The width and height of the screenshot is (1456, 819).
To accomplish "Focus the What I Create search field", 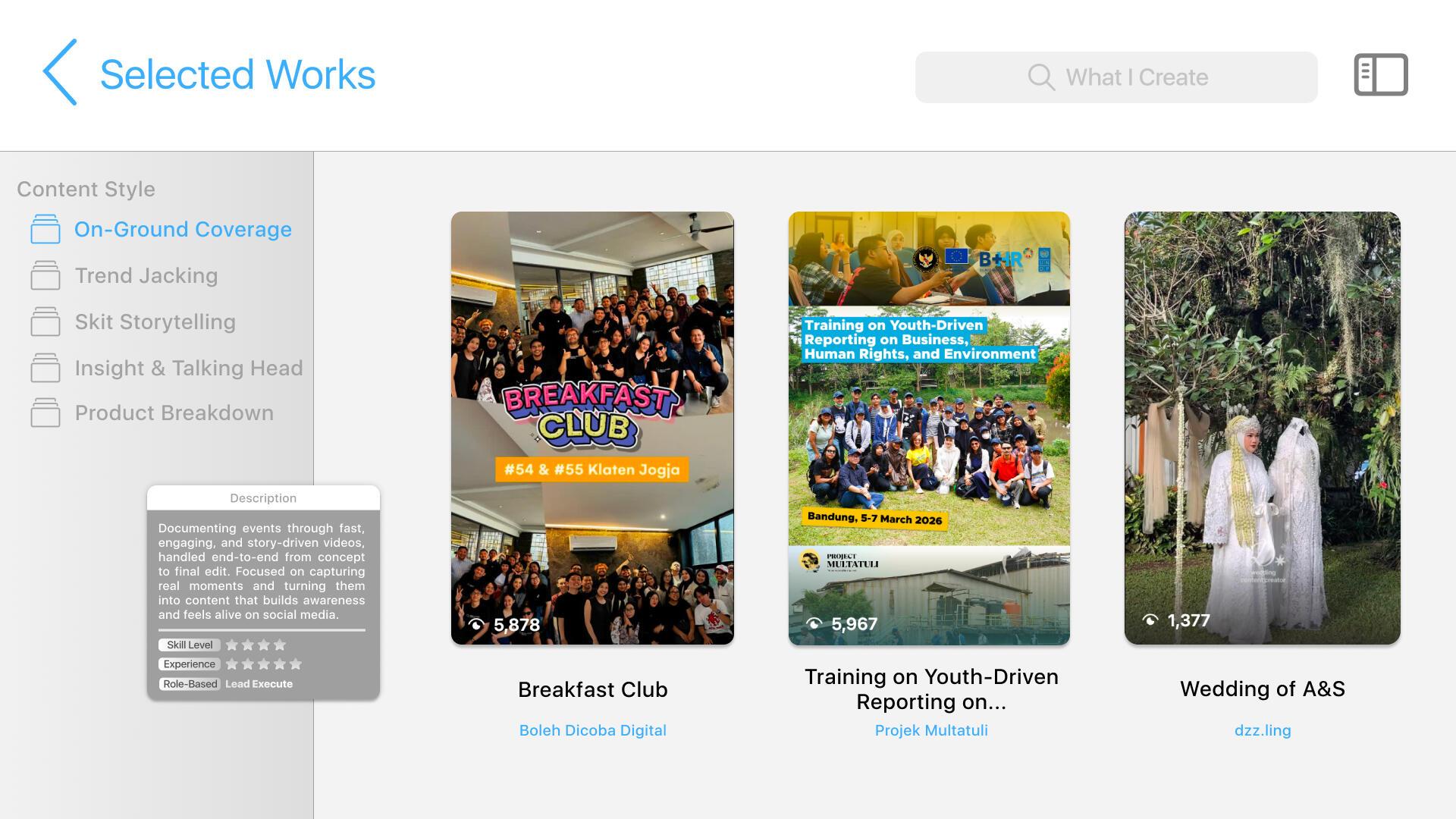I will [1116, 77].
